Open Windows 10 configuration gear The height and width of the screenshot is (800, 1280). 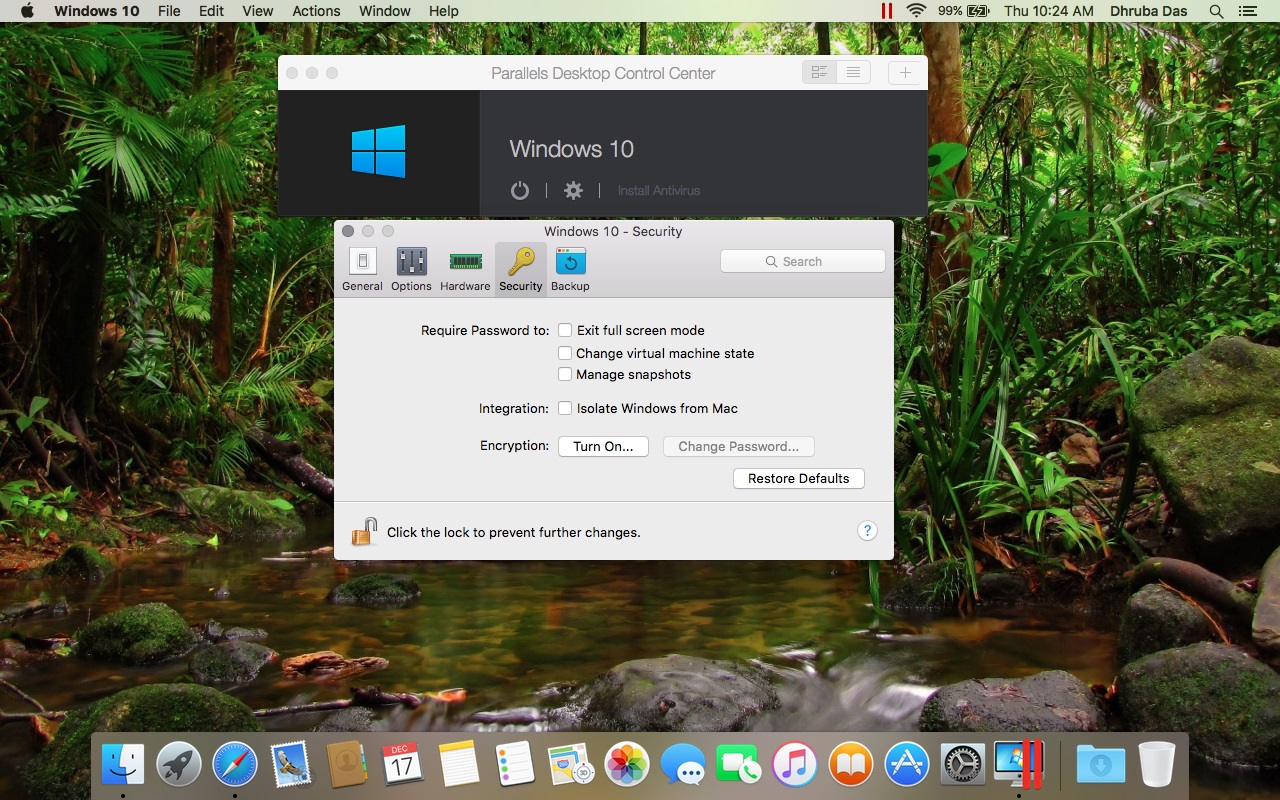click(573, 190)
